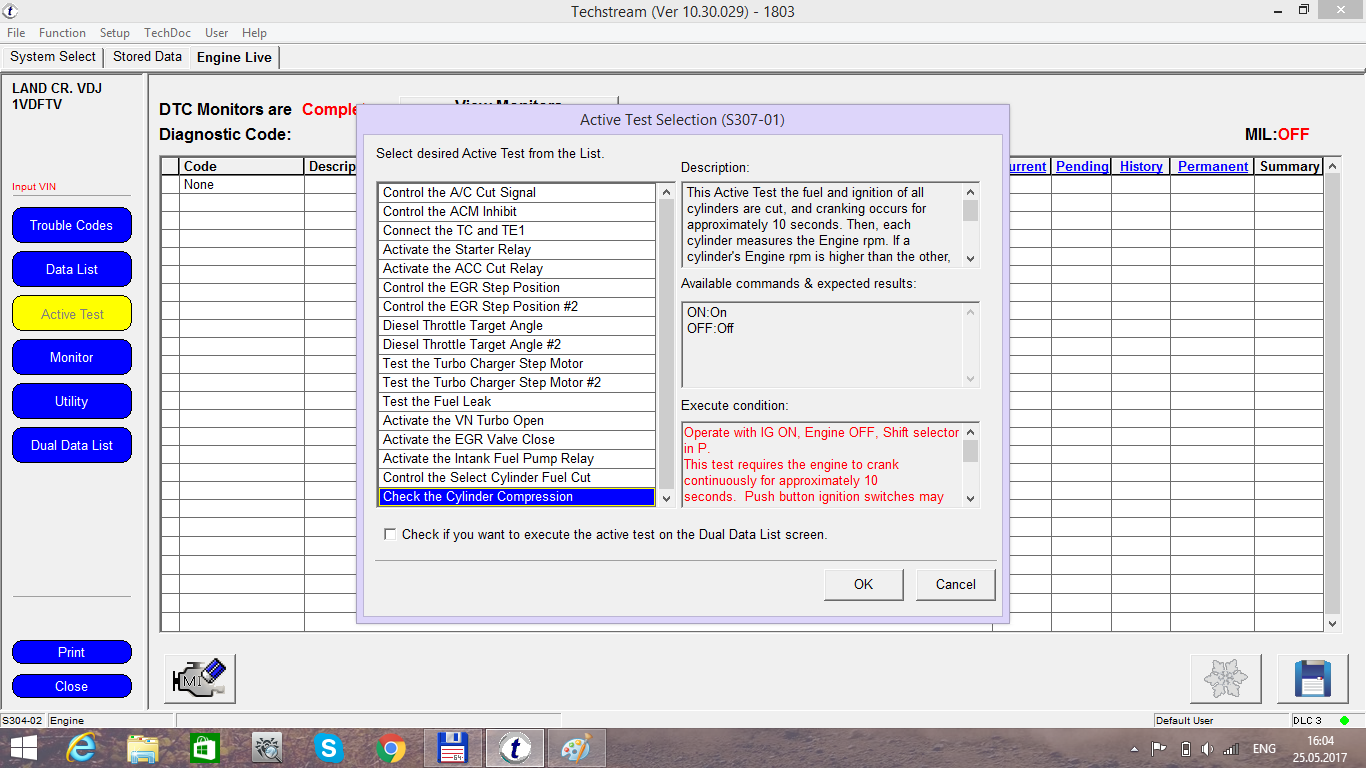
Task: Select Test the Fuel Leak from the list
Action: click(x=437, y=401)
